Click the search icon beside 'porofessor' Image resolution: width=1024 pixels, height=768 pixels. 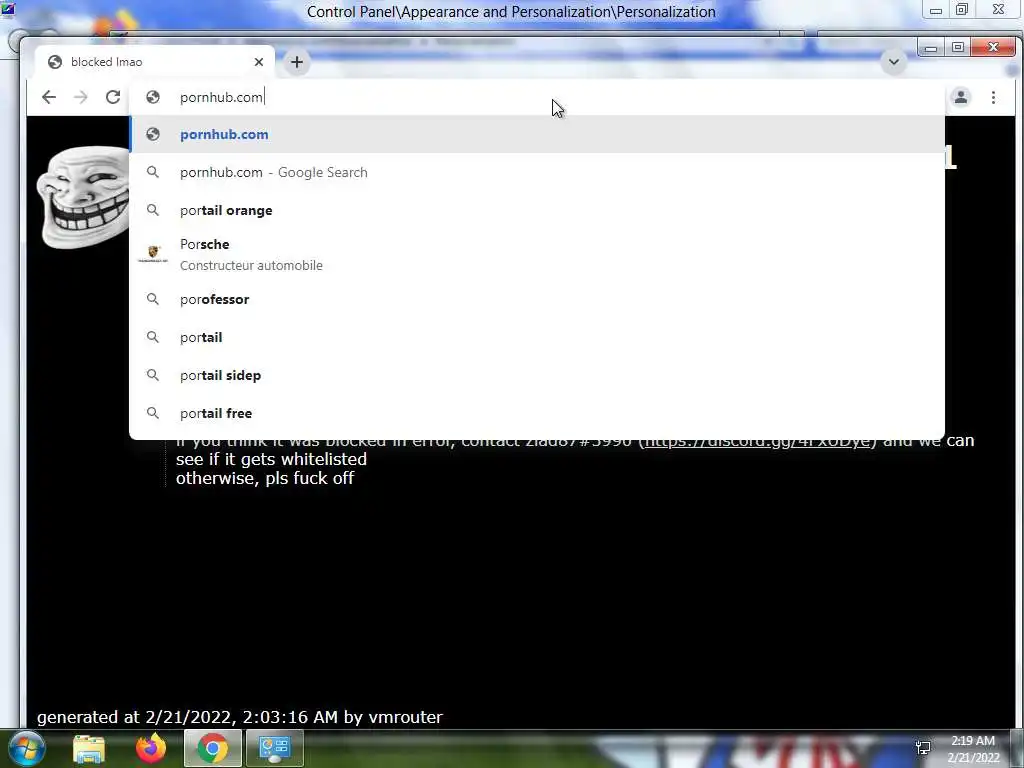pos(153,299)
